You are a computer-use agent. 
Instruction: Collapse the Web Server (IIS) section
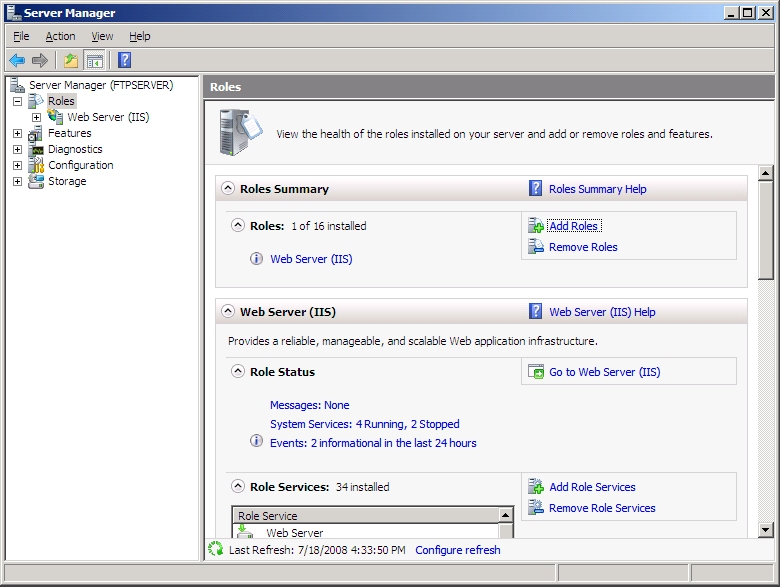(228, 311)
